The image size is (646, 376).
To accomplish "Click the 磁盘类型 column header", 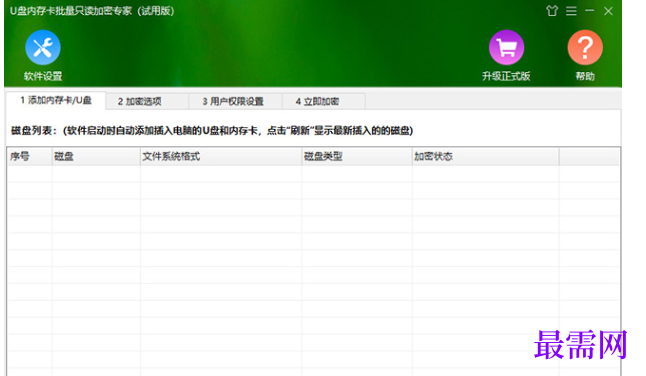I will point(357,156).
